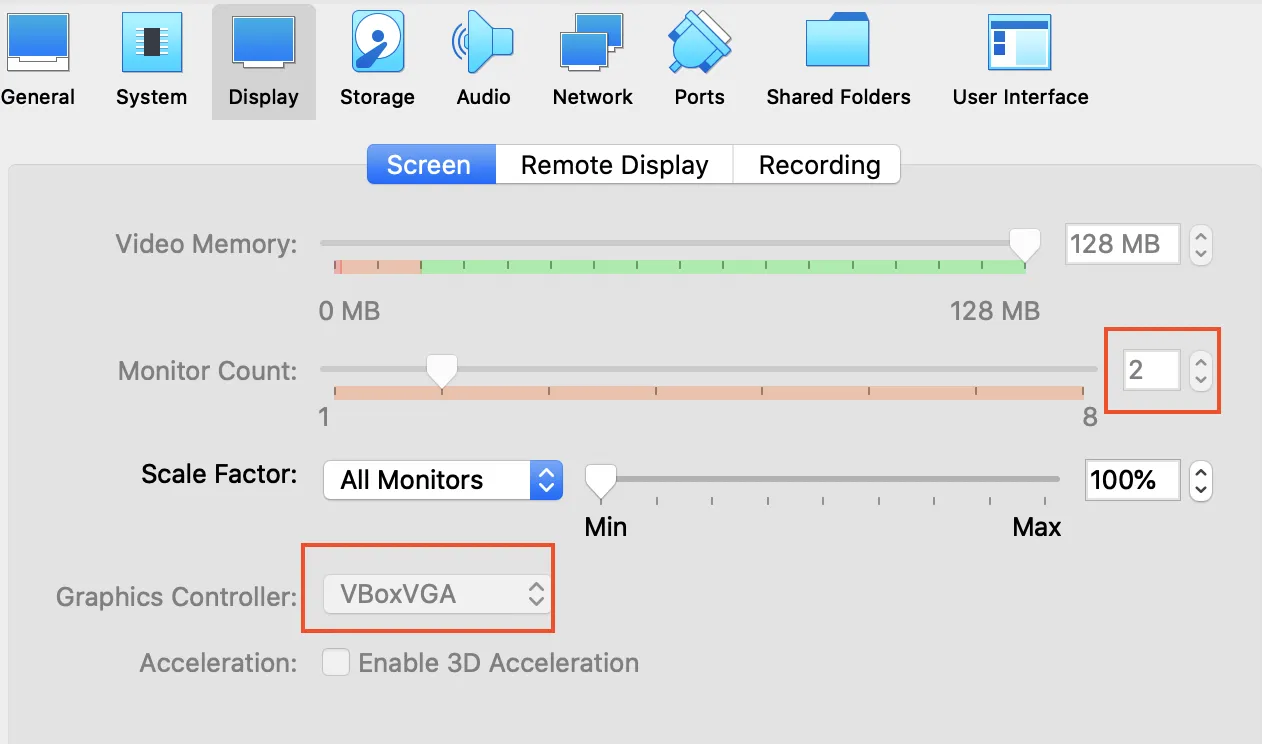Open the Ports settings icon

[x=699, y=46]
